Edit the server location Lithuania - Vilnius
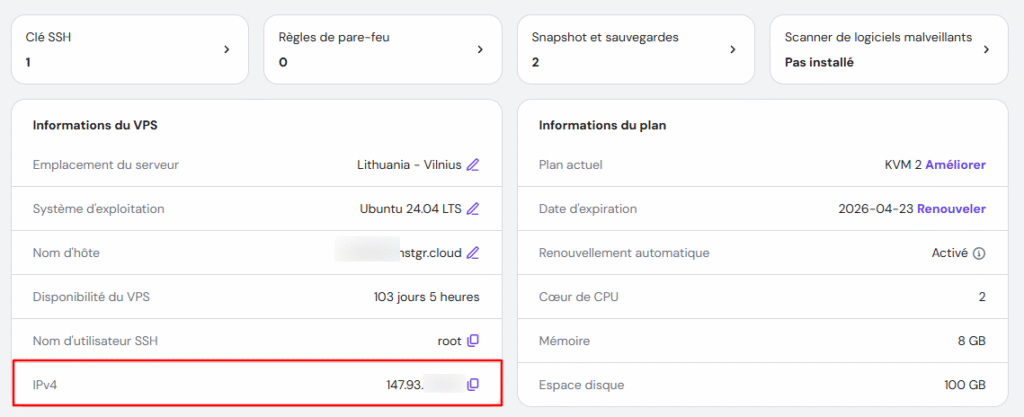 click(473, 165)
